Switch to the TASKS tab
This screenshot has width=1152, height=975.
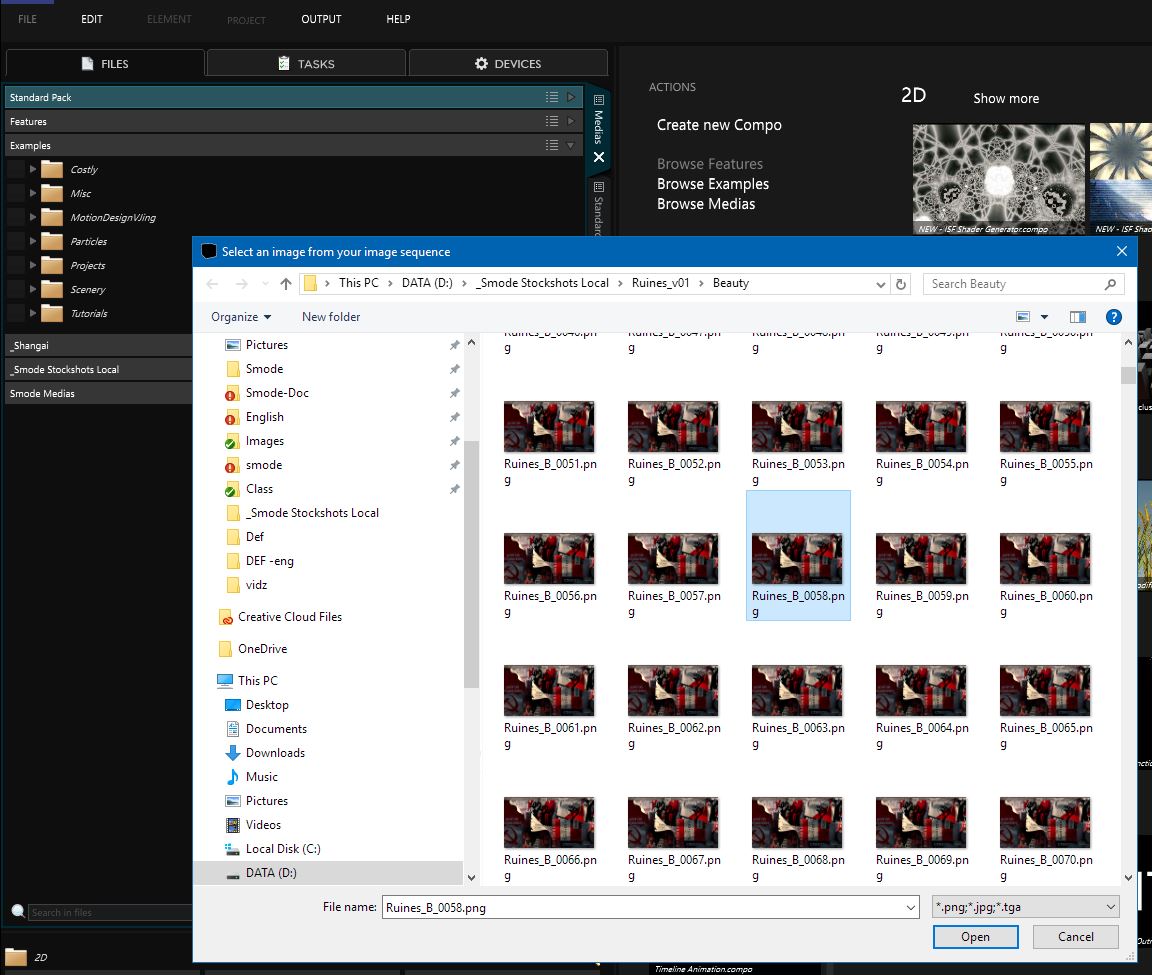pyautogui.click(x=306, y=63)
